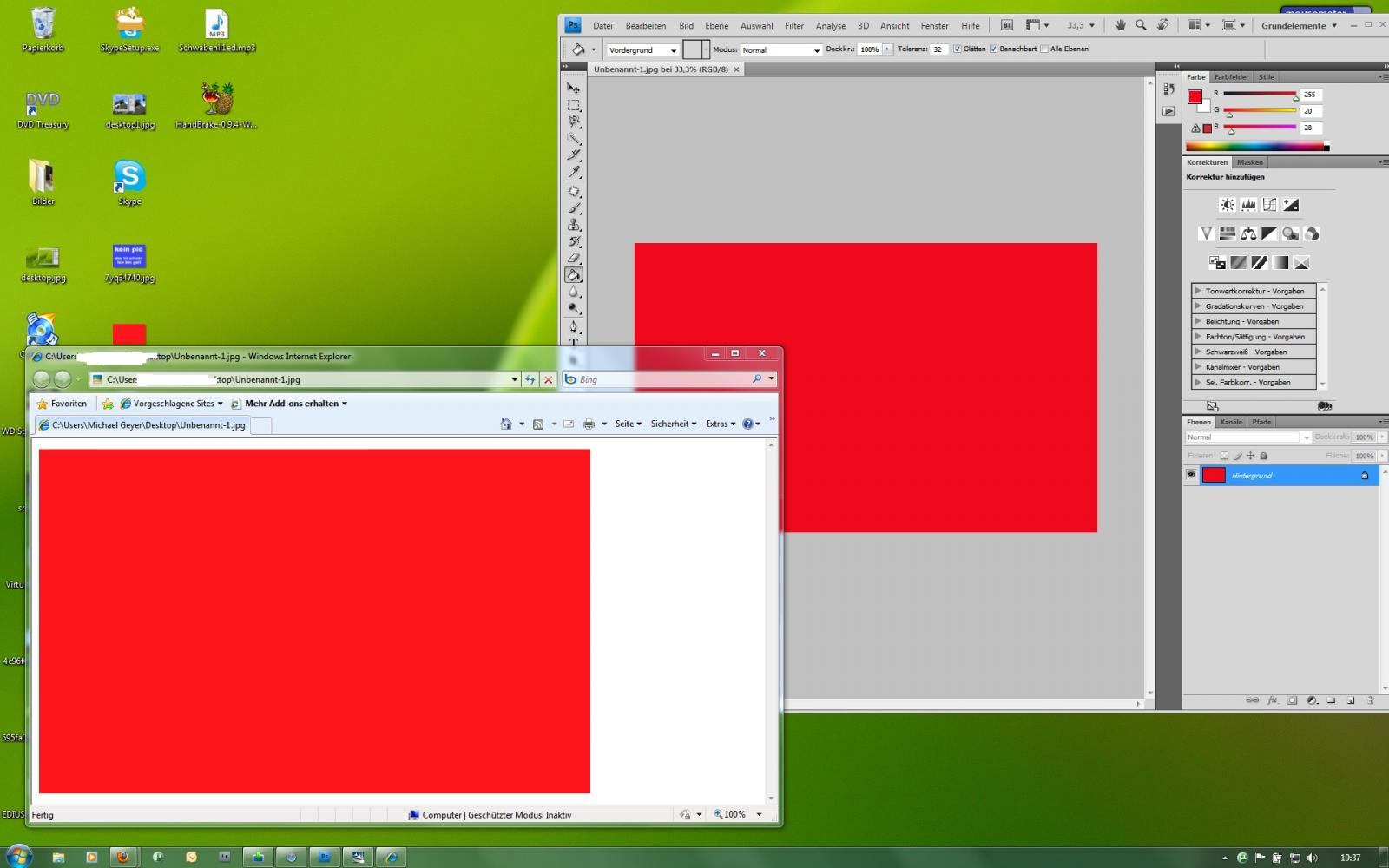
Task: Click Vorgeschlagene Sites link
Action: [x=171, y=404]
